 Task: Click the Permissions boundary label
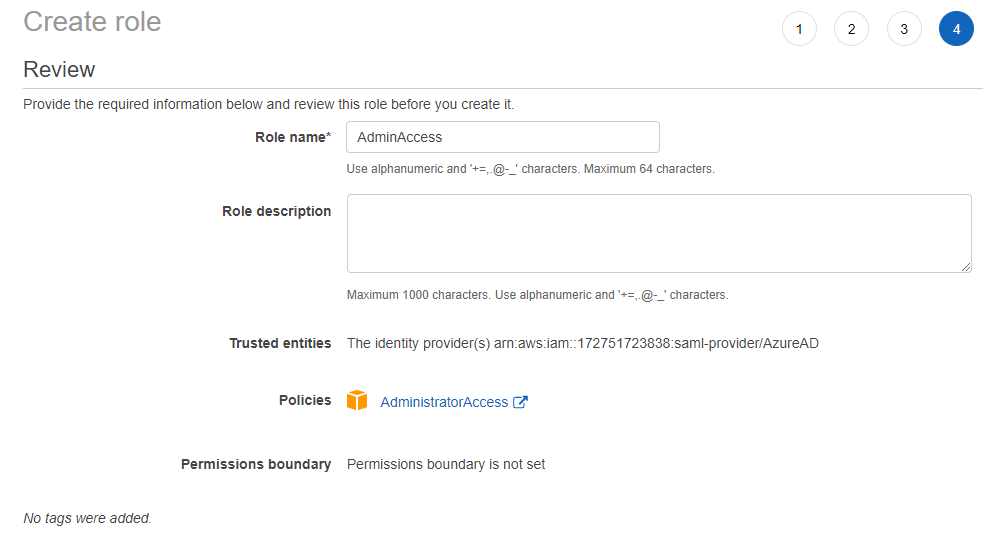[x=256, y=464]
